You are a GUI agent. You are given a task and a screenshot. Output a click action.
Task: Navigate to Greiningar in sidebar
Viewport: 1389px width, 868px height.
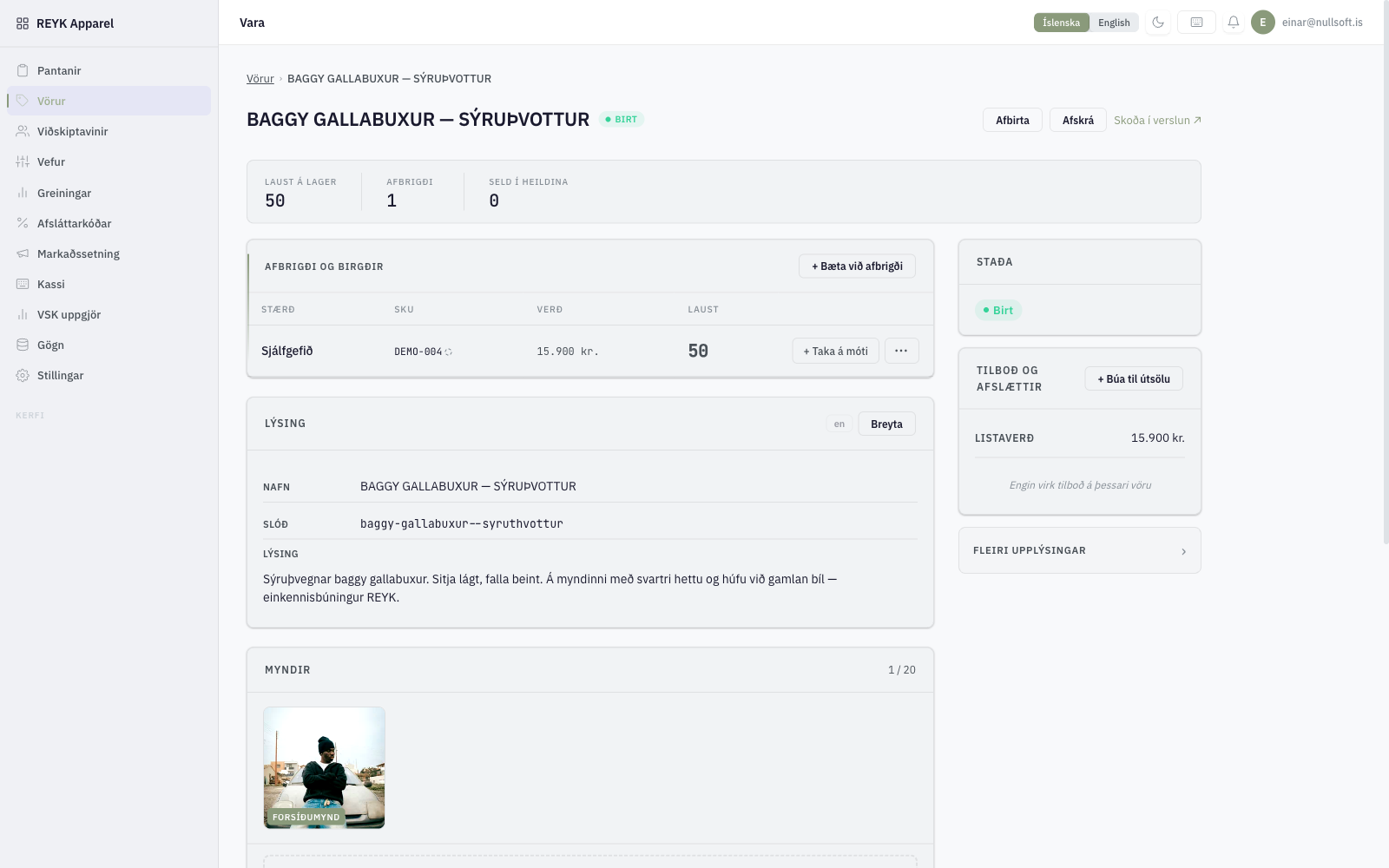[109, 193]
